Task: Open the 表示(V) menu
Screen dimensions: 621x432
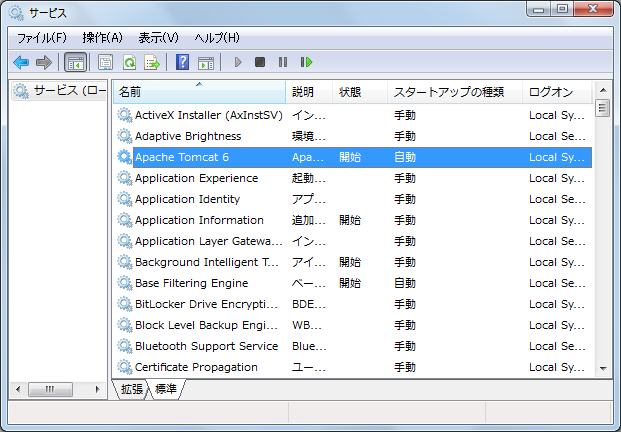Action: tap(158, 38)
